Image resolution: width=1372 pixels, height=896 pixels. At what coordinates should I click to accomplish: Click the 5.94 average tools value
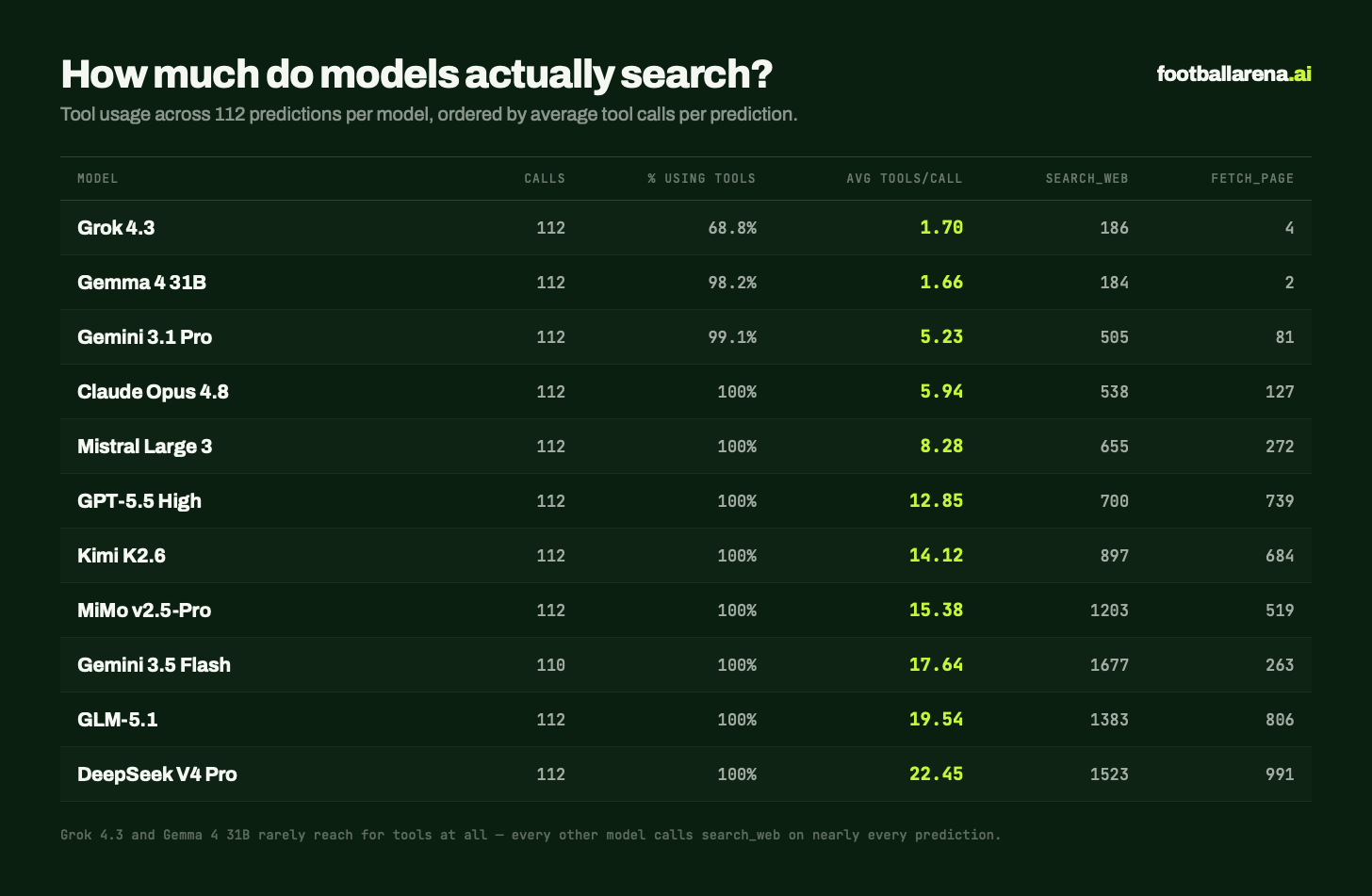click(x=941, y=392)
